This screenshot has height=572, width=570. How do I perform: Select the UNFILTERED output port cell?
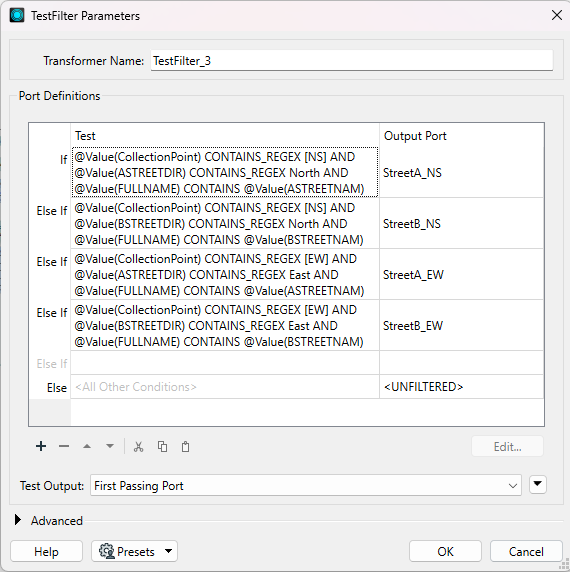point(461,387)
